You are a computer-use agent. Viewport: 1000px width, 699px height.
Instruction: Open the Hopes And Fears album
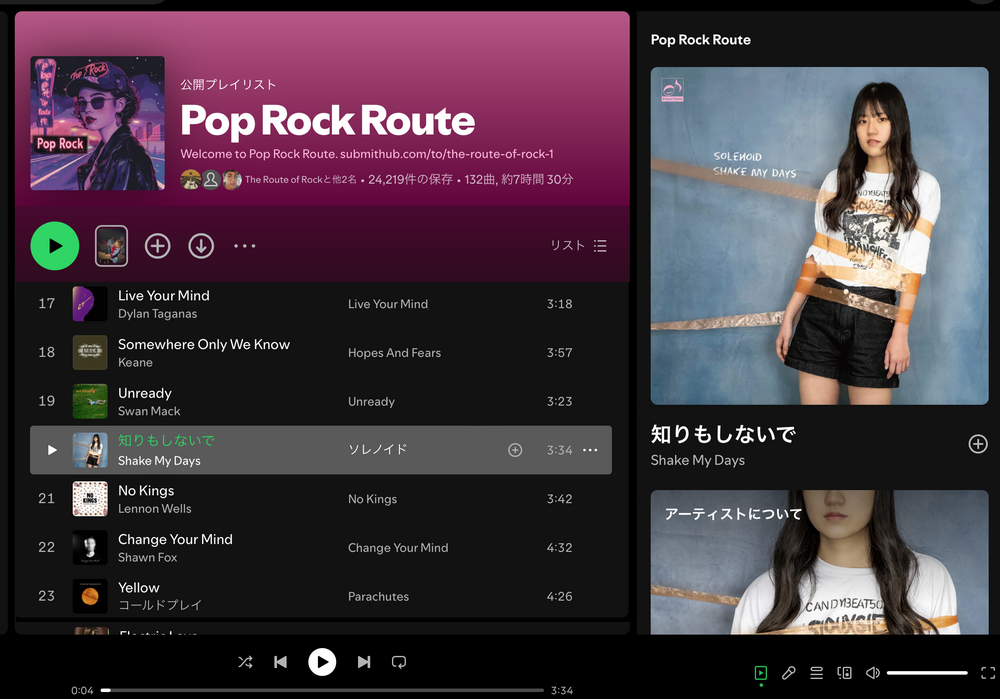tap(394, 353)
